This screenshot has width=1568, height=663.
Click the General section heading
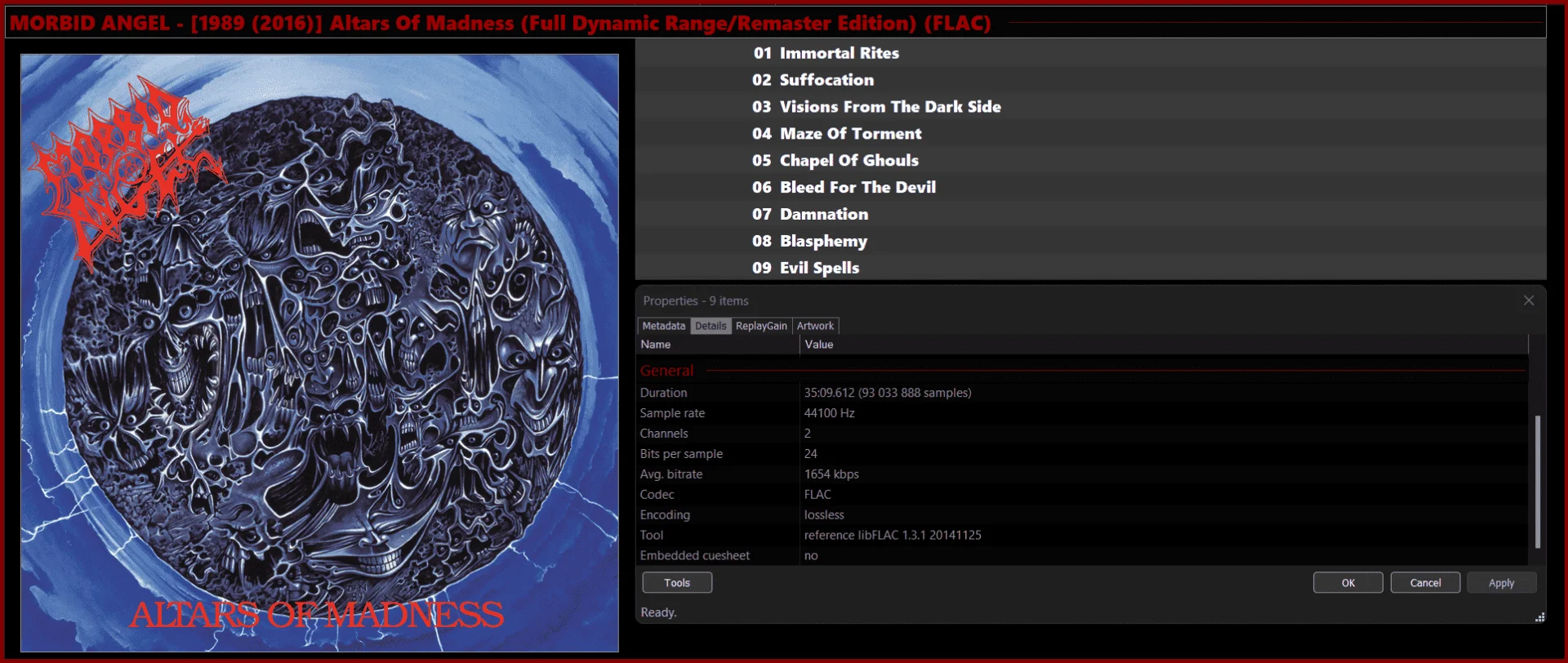tap(666, 371)
